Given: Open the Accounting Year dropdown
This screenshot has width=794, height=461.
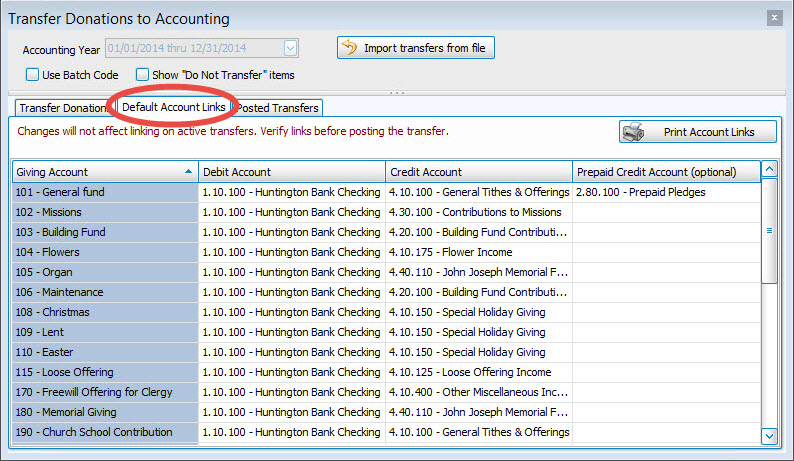Looking at the screenshot, I should (x=290, y=47).
